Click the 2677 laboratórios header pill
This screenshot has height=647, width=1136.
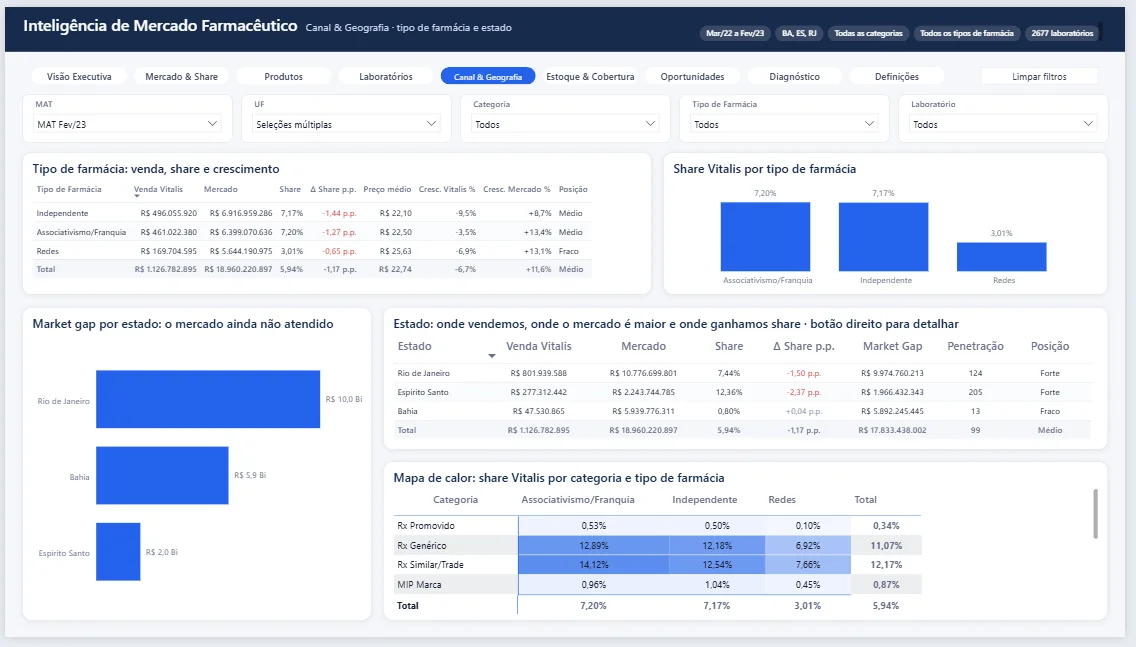(1062, 33)
